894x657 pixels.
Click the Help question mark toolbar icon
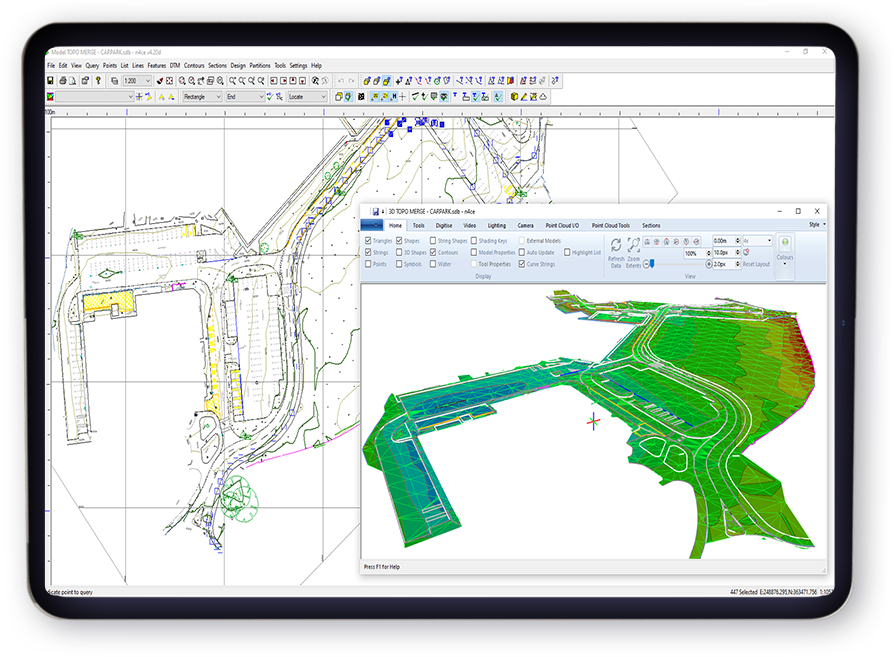tap(98, 79)
